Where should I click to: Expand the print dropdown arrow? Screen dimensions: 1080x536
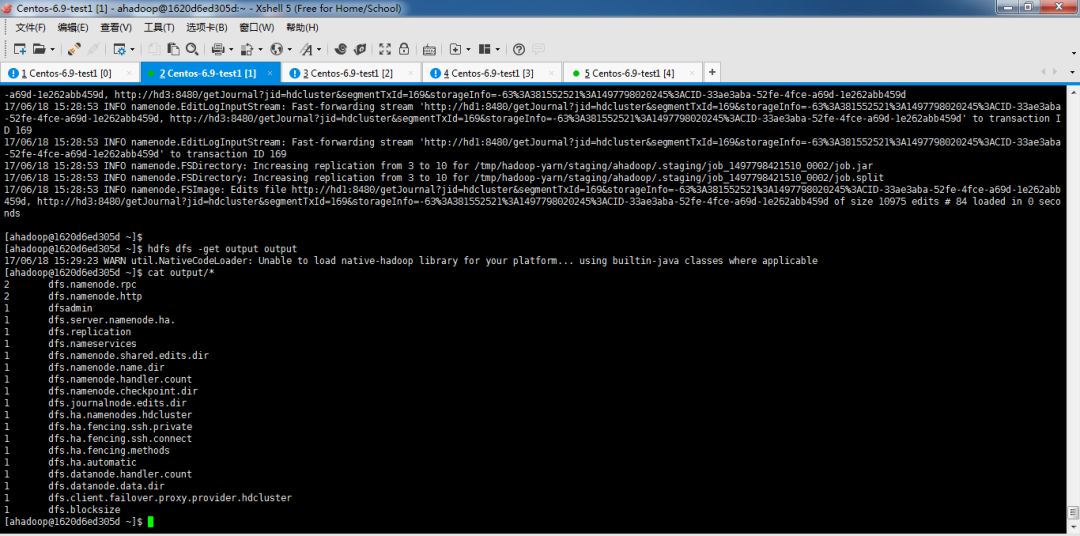(231, 50)
